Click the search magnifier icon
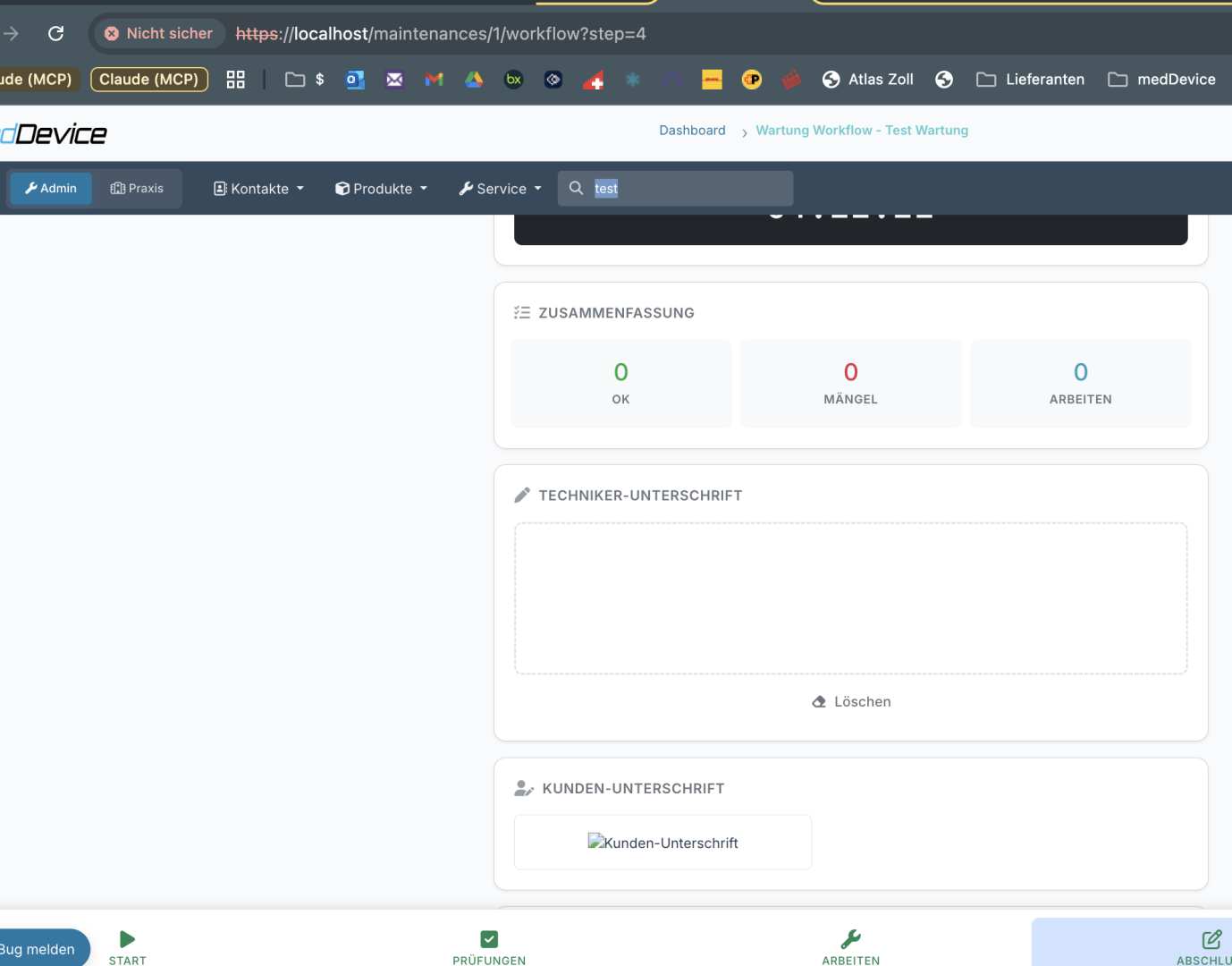This screenshot has height=966, width=1232. [577, 188]
